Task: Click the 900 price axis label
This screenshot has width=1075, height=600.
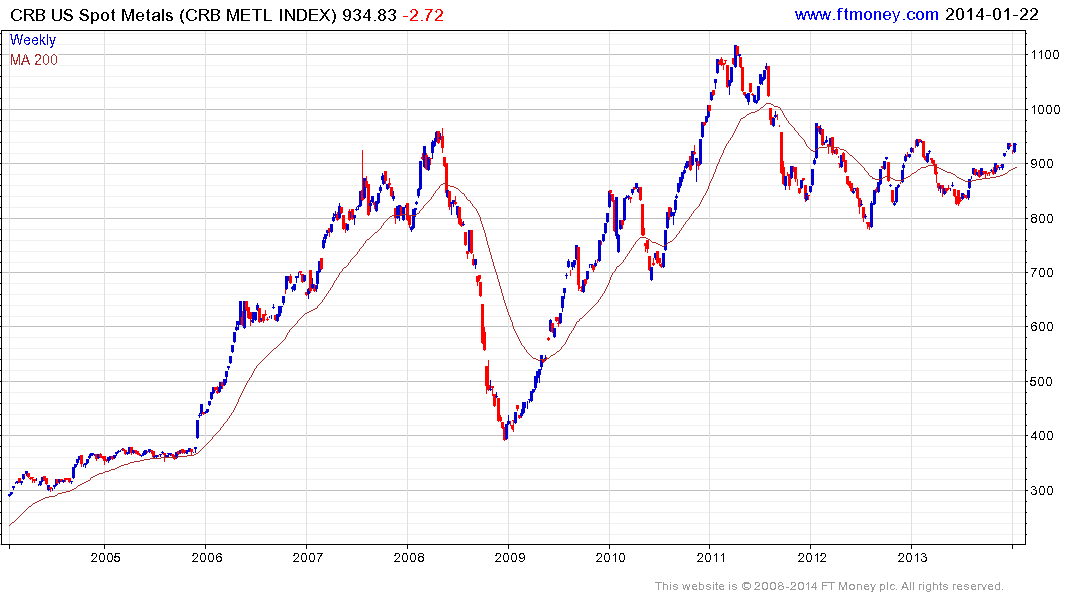Action: (1042, 164)
